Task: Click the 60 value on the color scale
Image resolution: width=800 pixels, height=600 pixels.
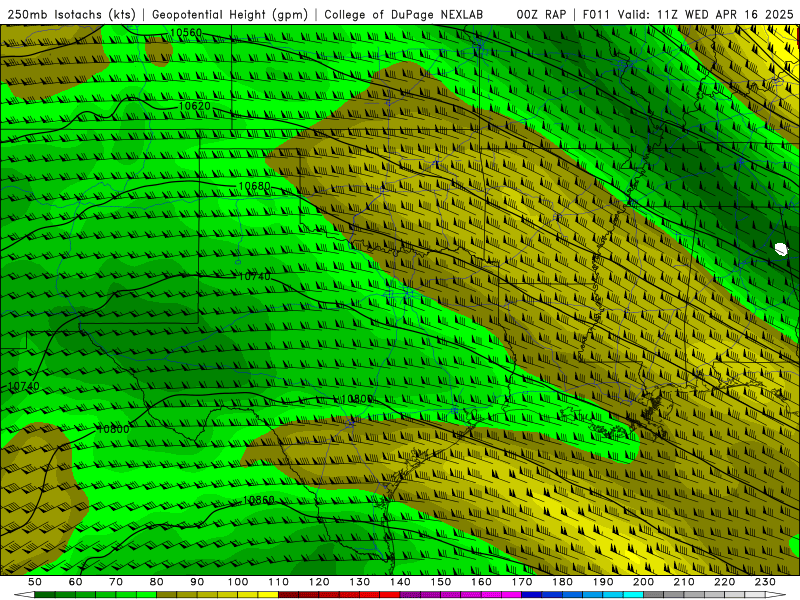Action: click(x=76, y=582)
